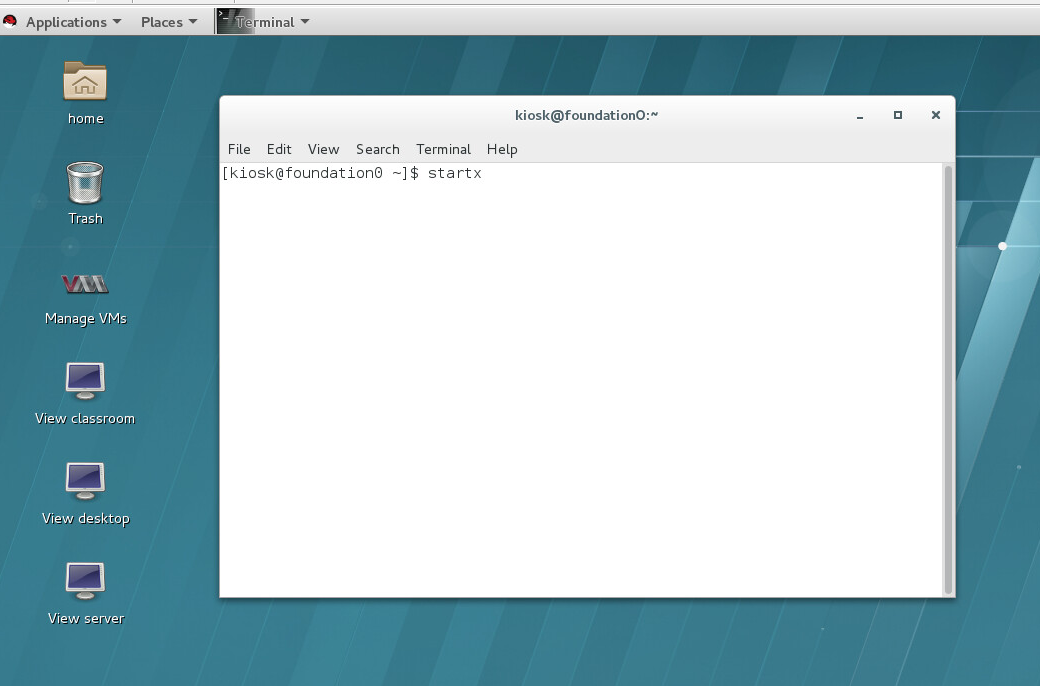Close the kiosk@foundation0 terminal window
The height and width of the screenshot is (686, 1040).
[935, 115]
